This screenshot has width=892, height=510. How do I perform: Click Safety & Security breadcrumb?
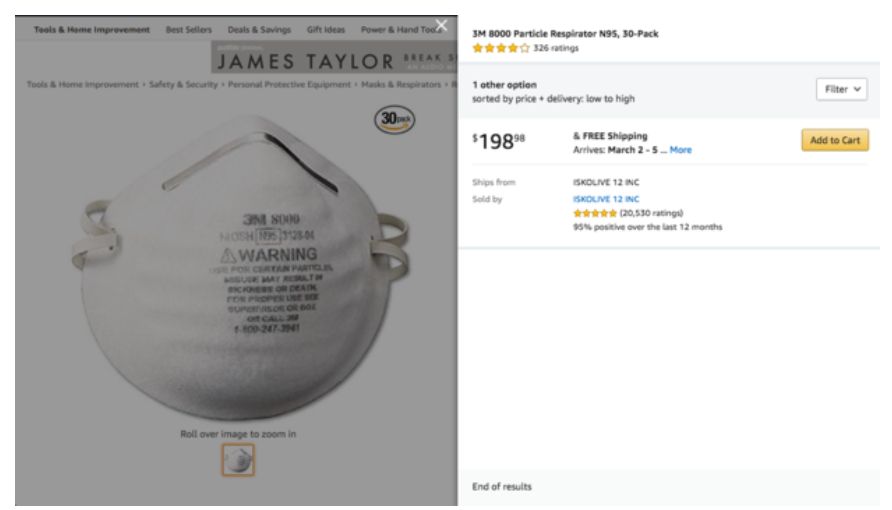(183, 85)
